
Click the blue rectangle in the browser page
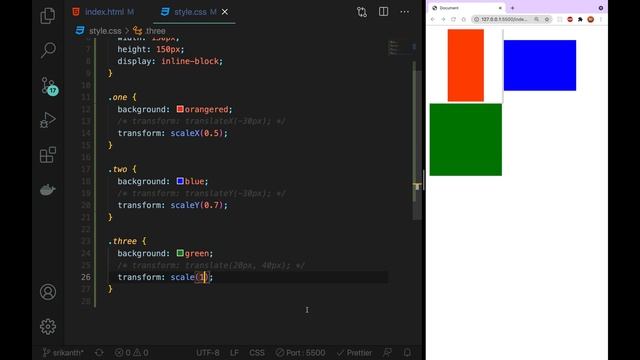click(x=540, y=65)
